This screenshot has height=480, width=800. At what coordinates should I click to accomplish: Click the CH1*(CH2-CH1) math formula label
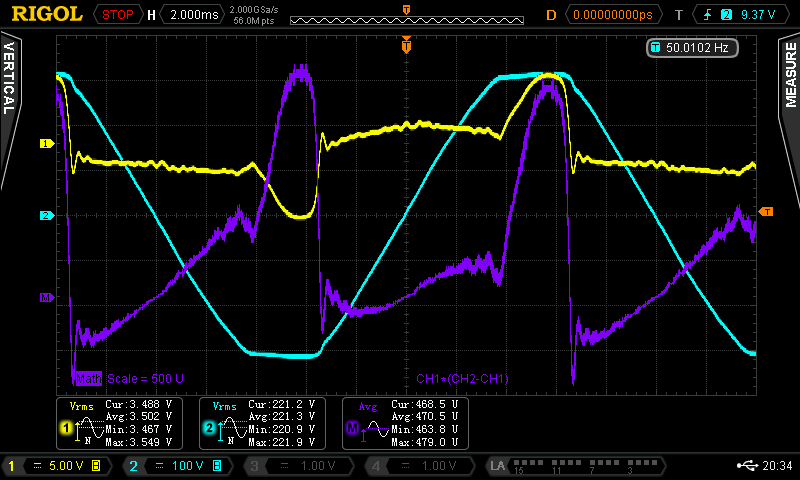(x=462, y=379)
